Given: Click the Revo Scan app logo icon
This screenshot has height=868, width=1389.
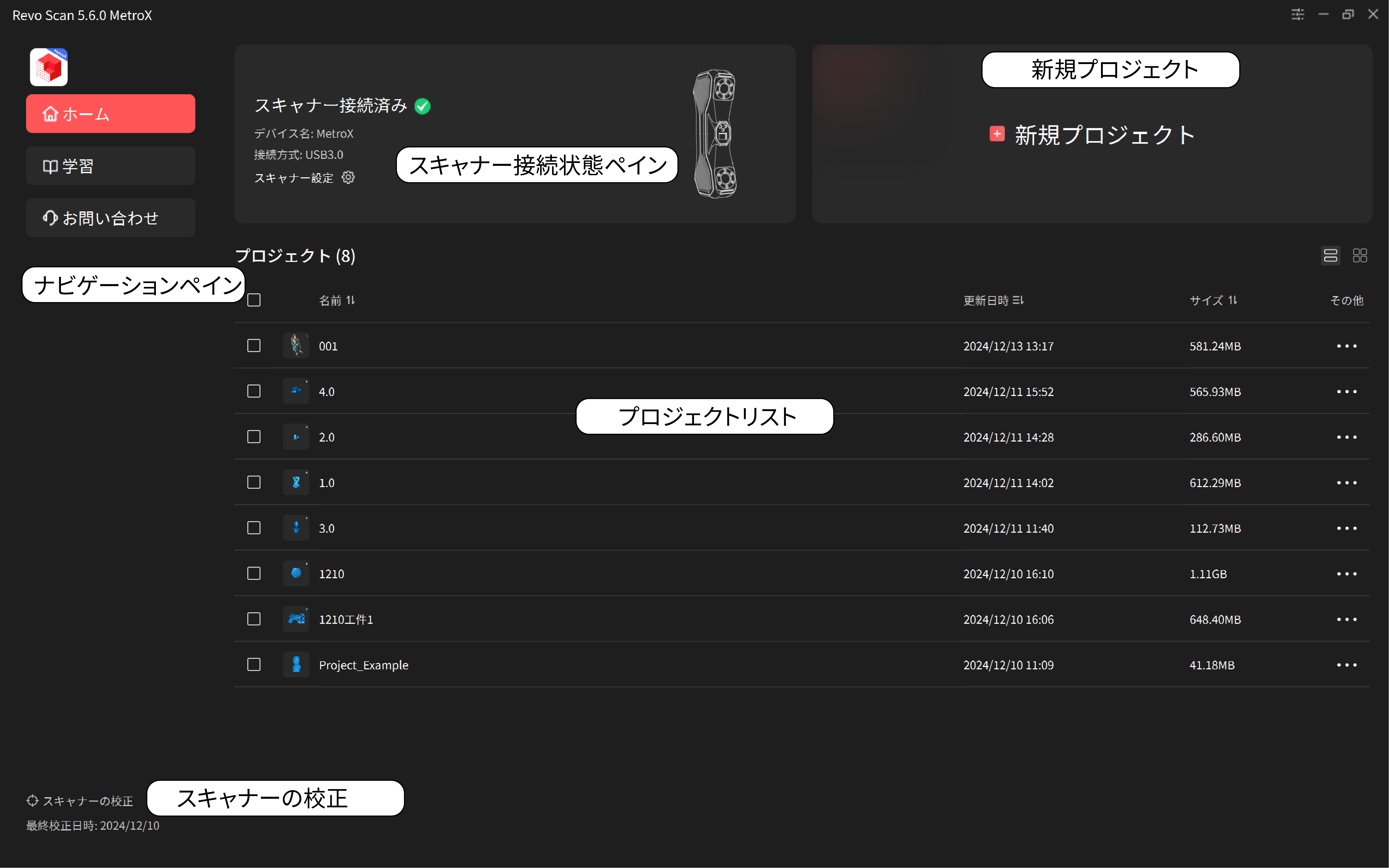Looking at the screenshot, I should click(x=49, y=67).
